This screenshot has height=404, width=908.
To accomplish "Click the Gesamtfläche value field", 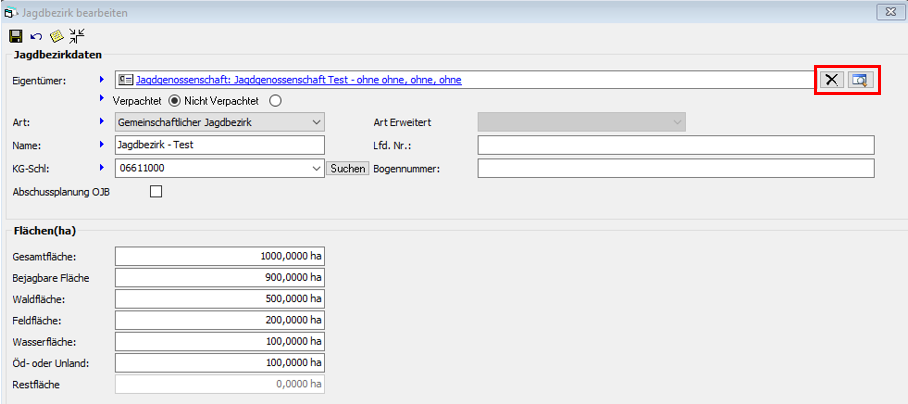I will coord(220,257).
